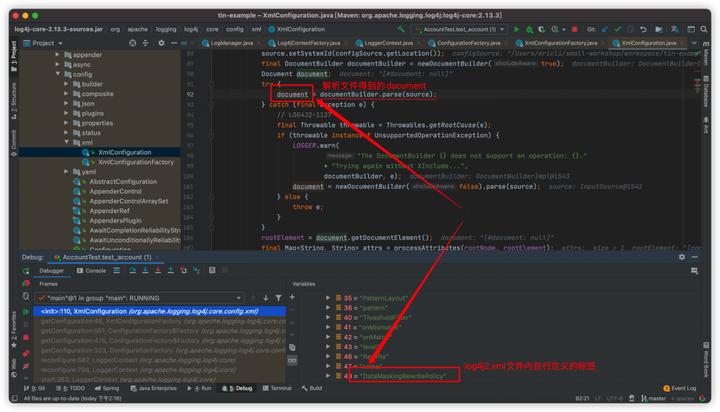Click the View Breakpoints red double-dot icon
The image size is (720, 412).
[26, 353]
